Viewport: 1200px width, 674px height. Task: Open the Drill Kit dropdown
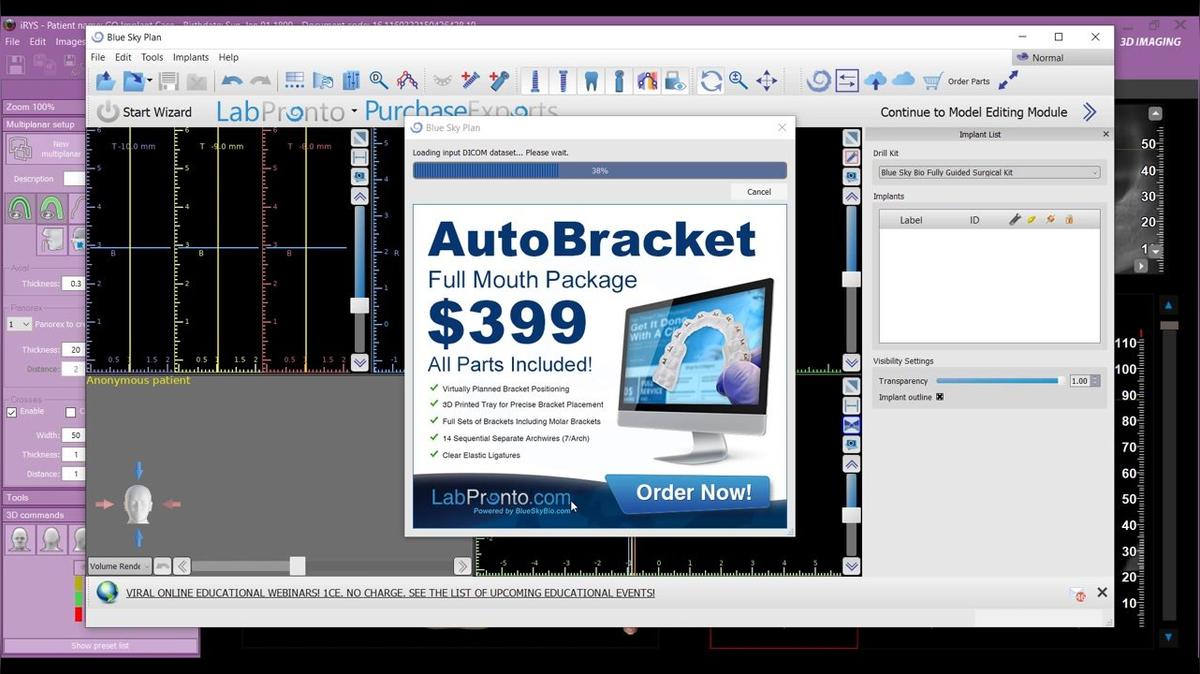[987, 173]
